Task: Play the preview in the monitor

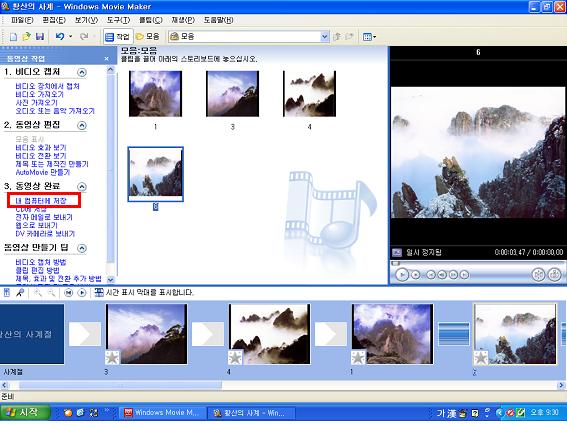Action: tap(402, 275)
